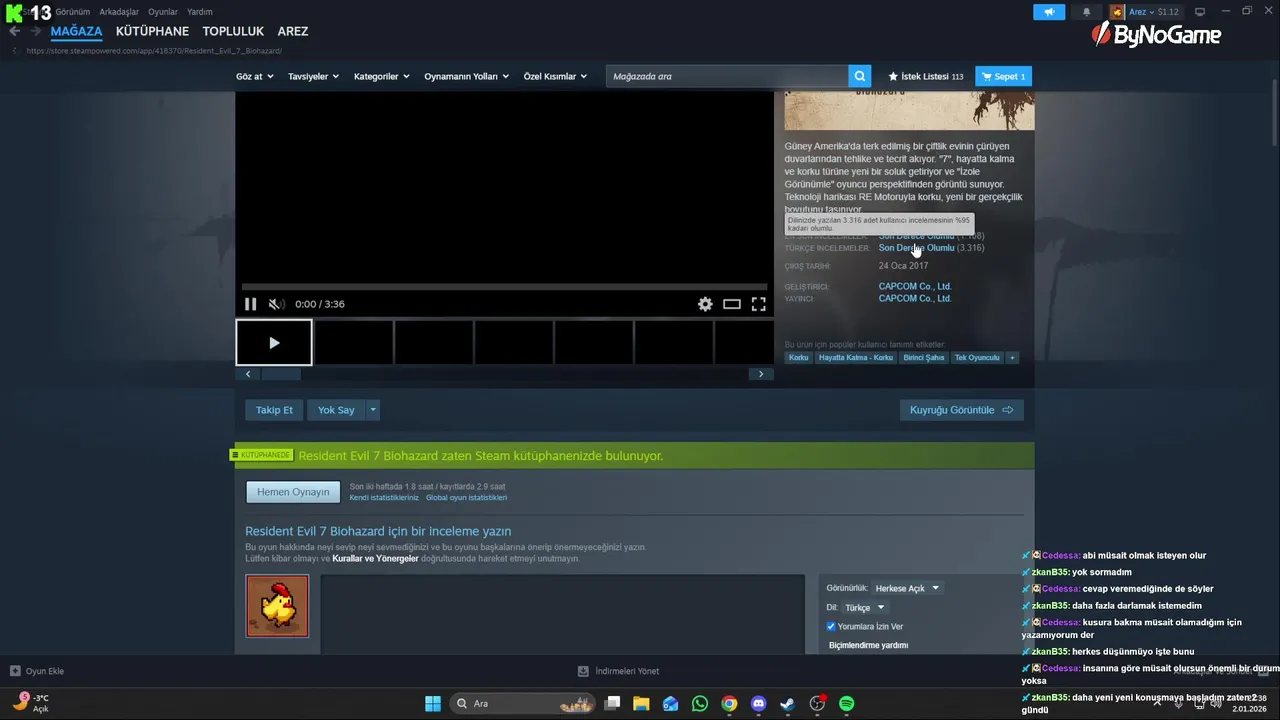The width and height of the screenshot is (1280, 720).
Task: Go back with the left navigation arrow
Action: pos(14,31)
